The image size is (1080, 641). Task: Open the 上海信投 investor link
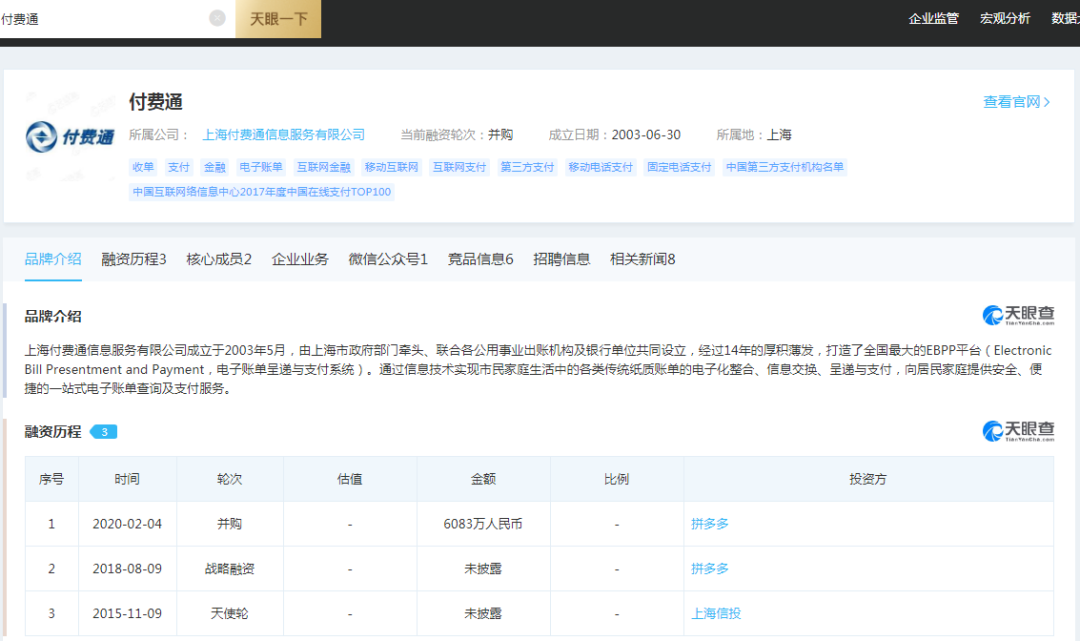[x=716, y=613]
